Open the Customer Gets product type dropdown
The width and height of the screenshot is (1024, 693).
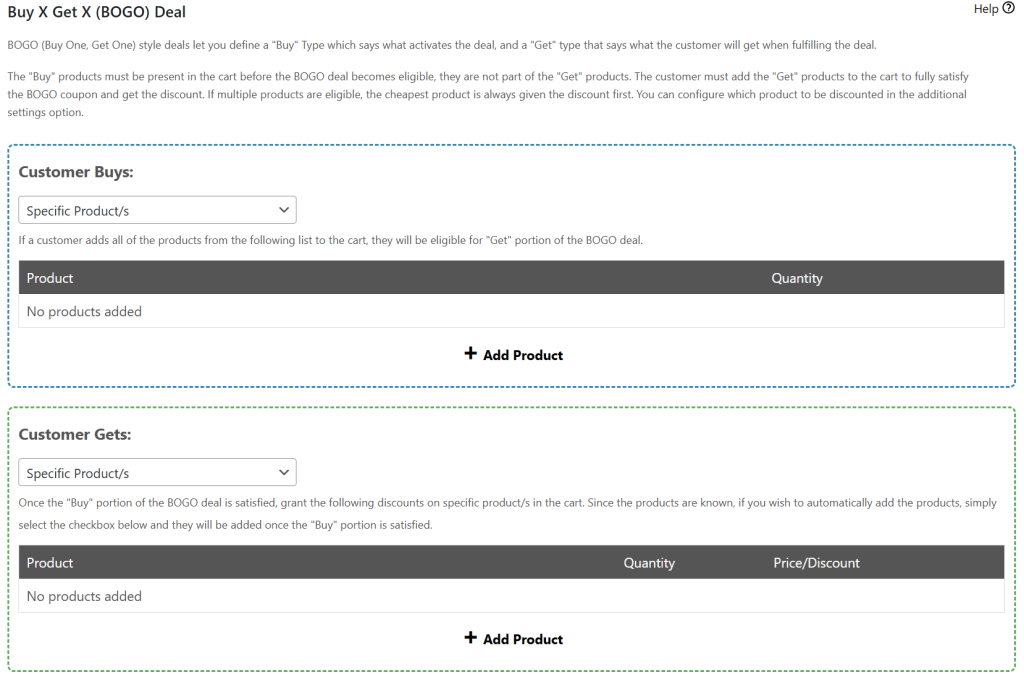pyautogui.click(x=156, y=472)
